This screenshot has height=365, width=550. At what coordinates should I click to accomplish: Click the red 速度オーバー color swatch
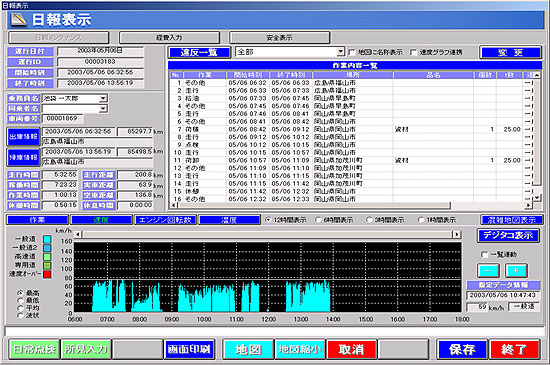(47, 274)
